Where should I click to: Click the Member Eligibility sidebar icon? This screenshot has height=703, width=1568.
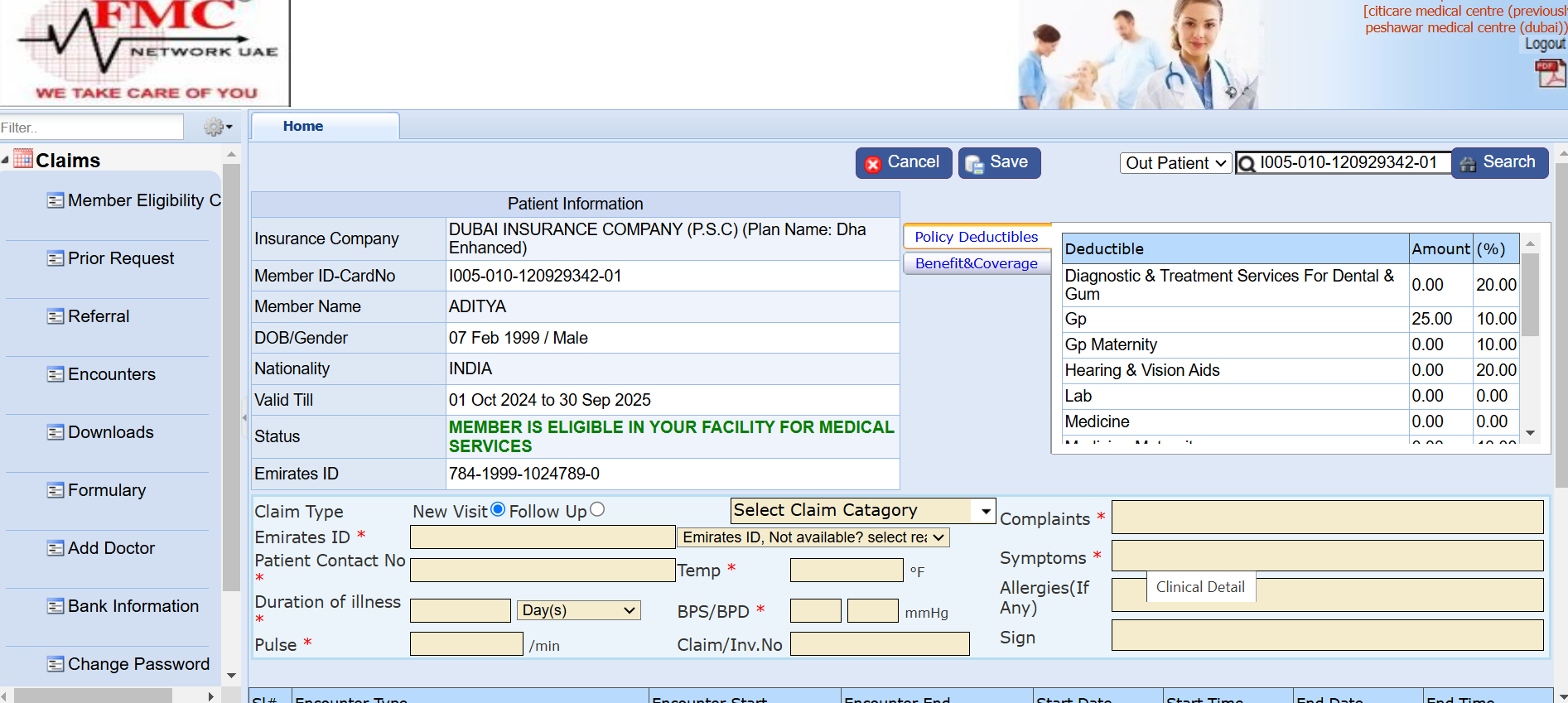[55, 200]
